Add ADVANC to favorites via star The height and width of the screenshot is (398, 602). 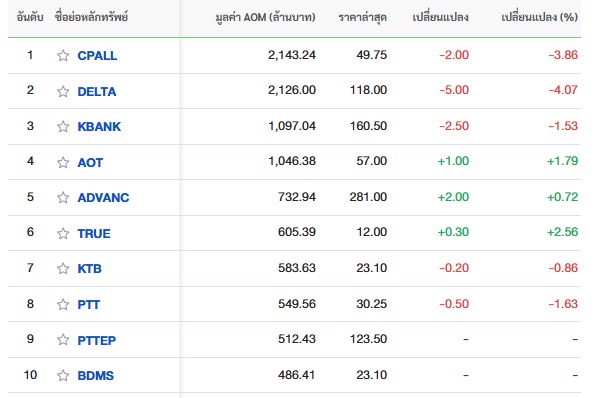(x=63, y=197)
